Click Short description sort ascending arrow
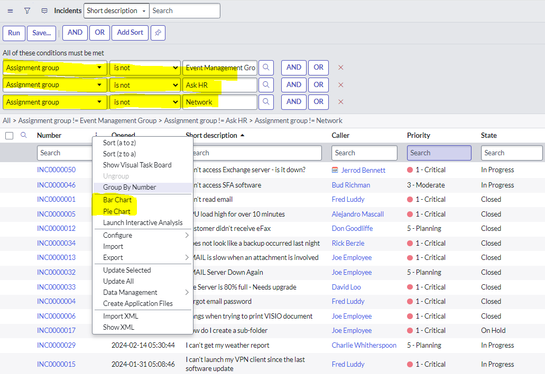This screenshot has width=545, height=374. 242,135
